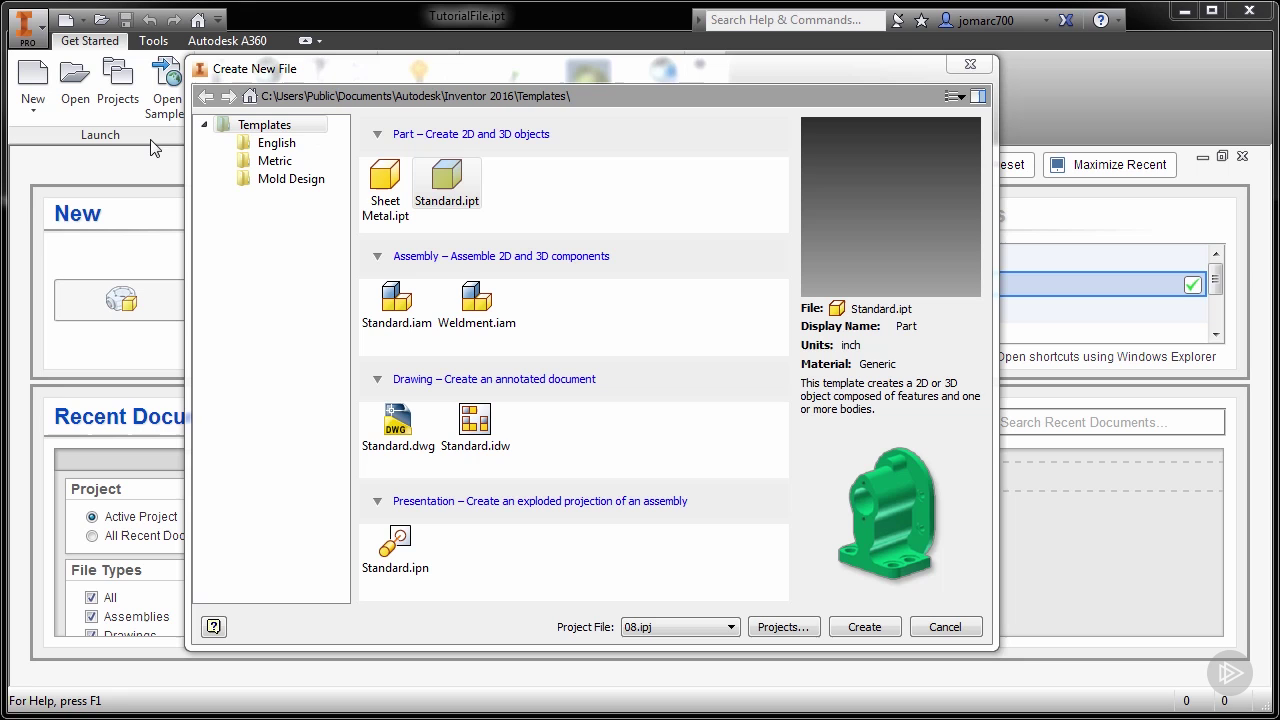Select the Standard.iam assembly template

397,305
